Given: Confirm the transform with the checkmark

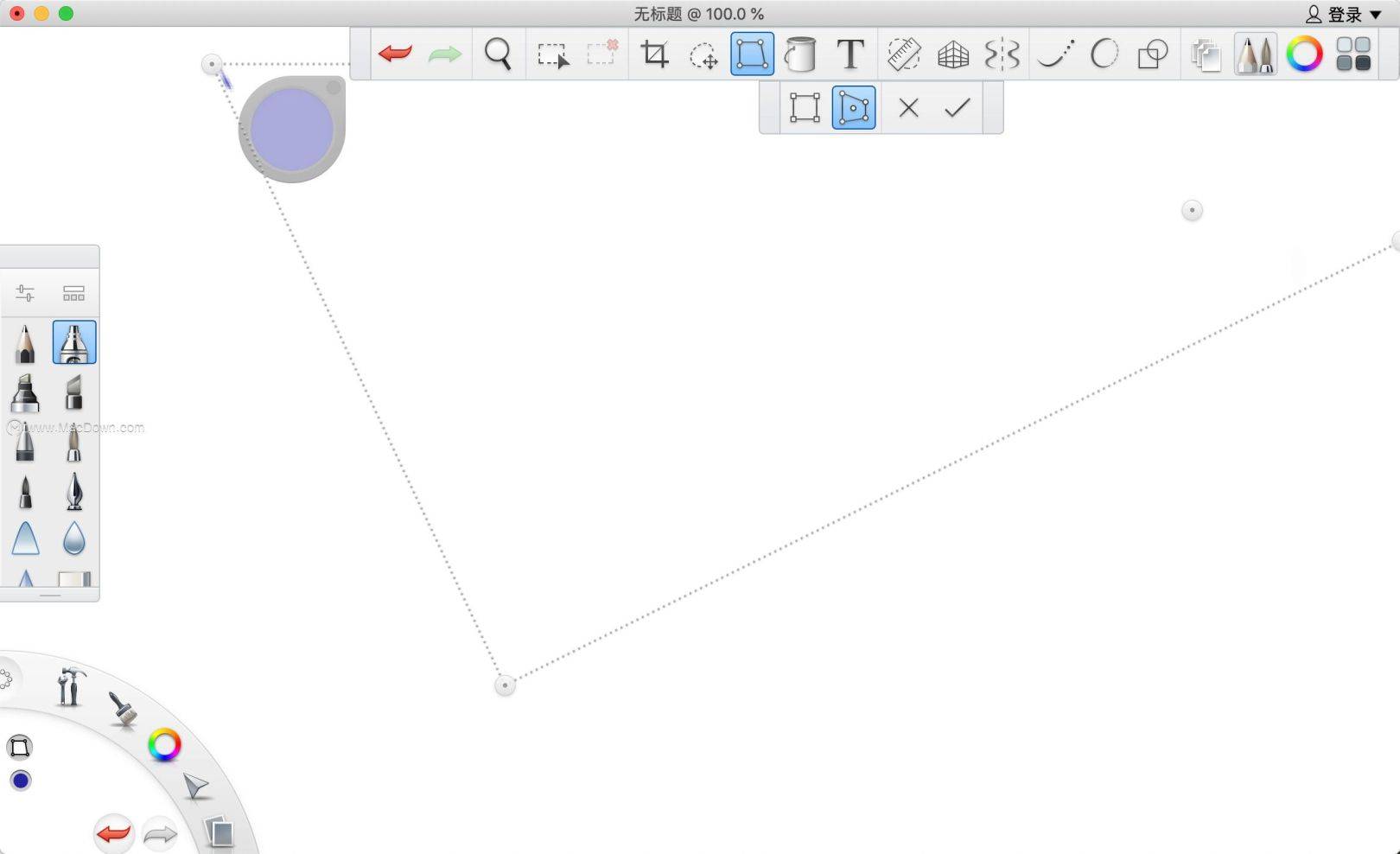Looking at the screenshot, I should click(x=958, y=108).
